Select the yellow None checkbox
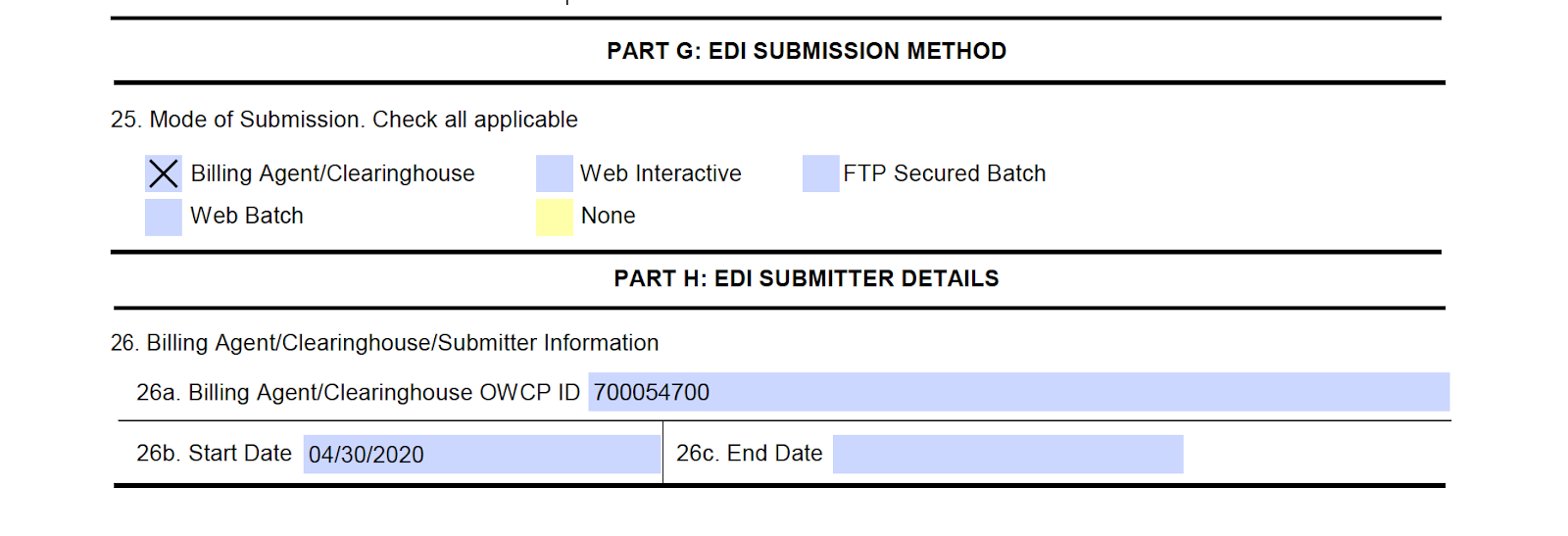Viewport: 1568px width, 536px height. 555,218
